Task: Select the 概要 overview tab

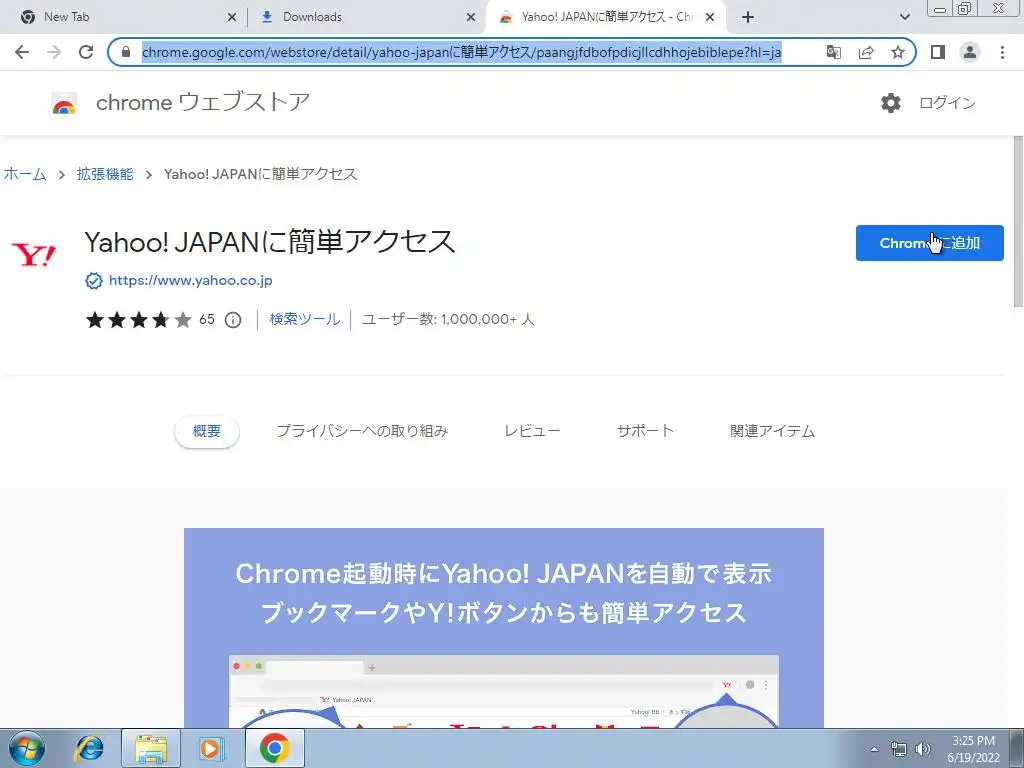Action: tap(206, 431)
